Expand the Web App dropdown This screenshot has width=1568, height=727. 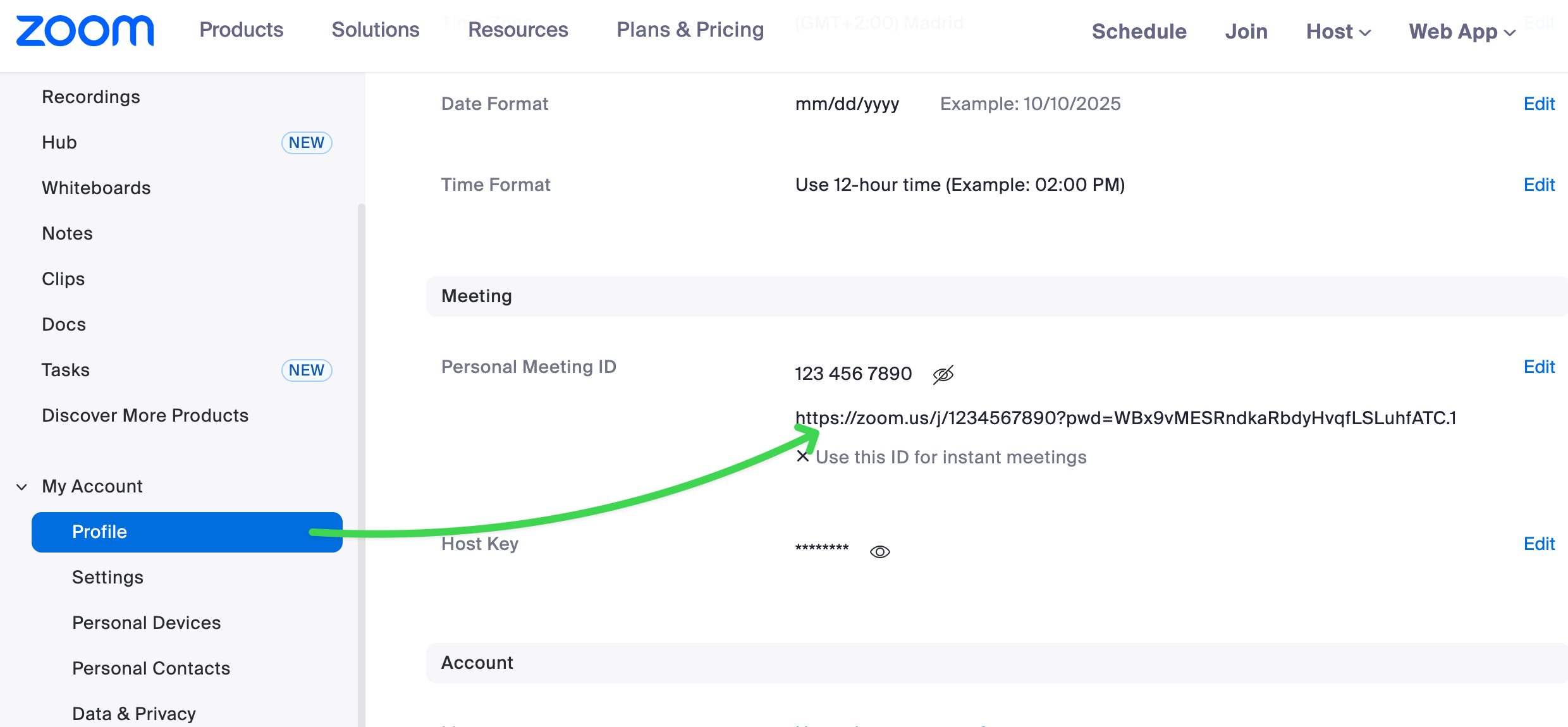[1462, 32]
